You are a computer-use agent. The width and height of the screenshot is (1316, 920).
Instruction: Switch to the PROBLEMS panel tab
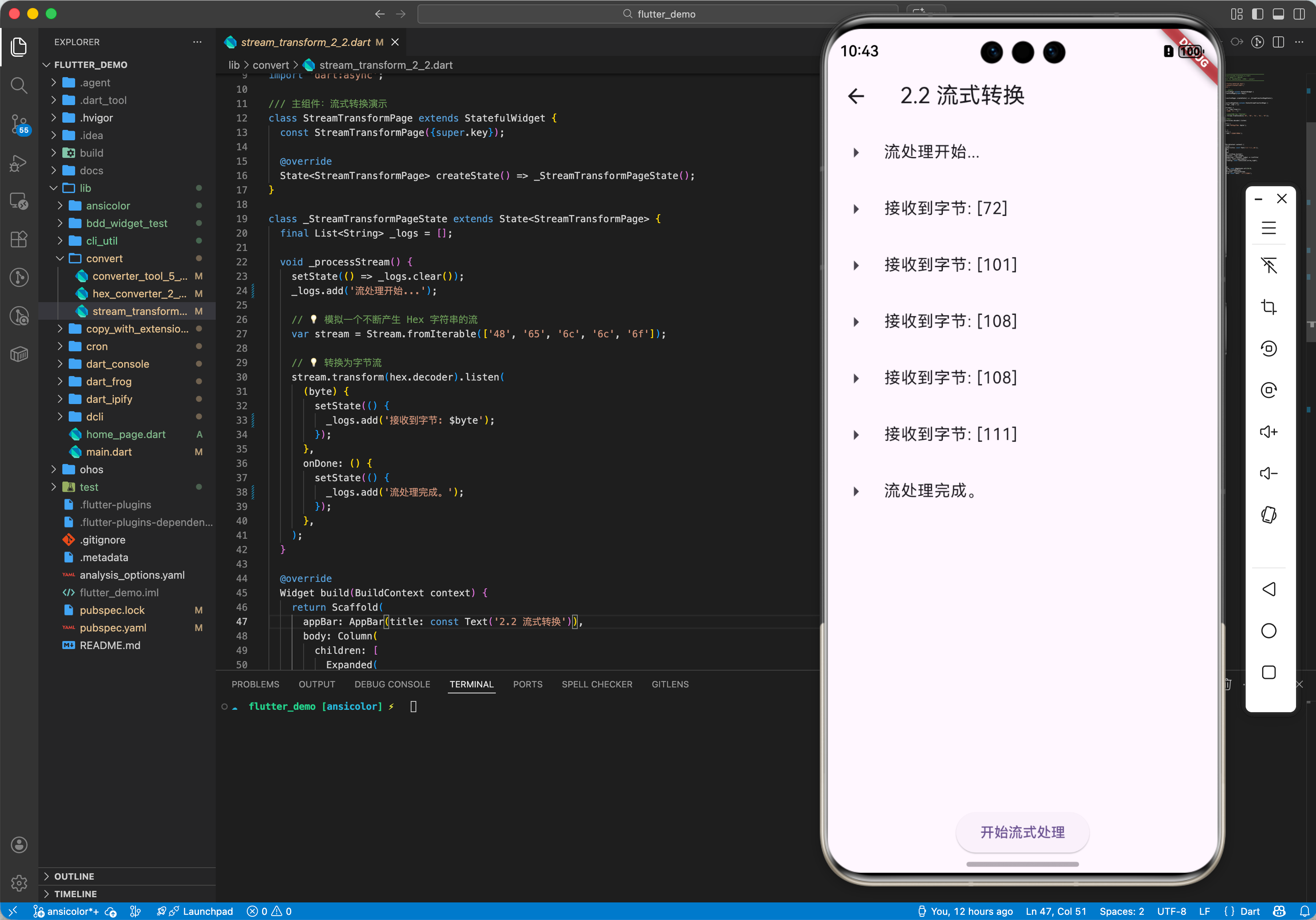point(255,684)
